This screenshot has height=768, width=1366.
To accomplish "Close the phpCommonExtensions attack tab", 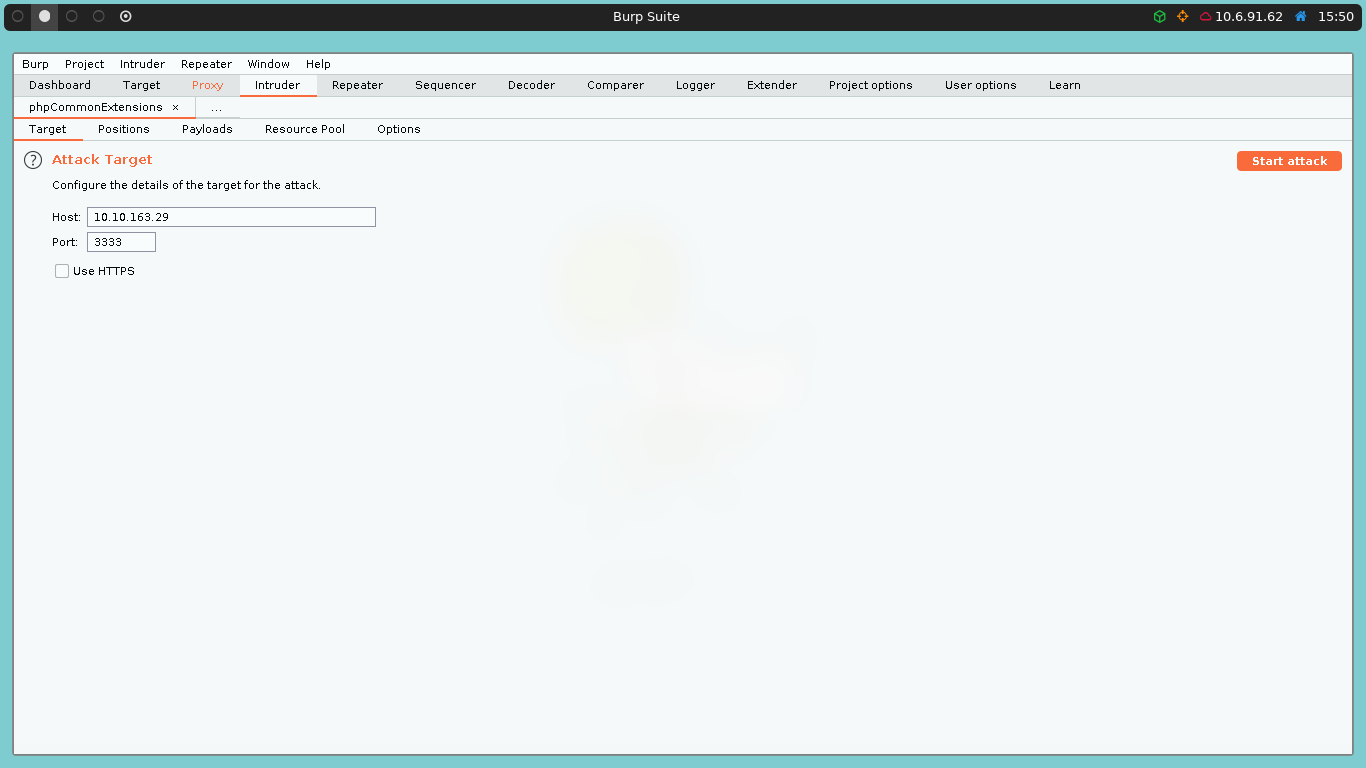I will [x=175, y=107].
